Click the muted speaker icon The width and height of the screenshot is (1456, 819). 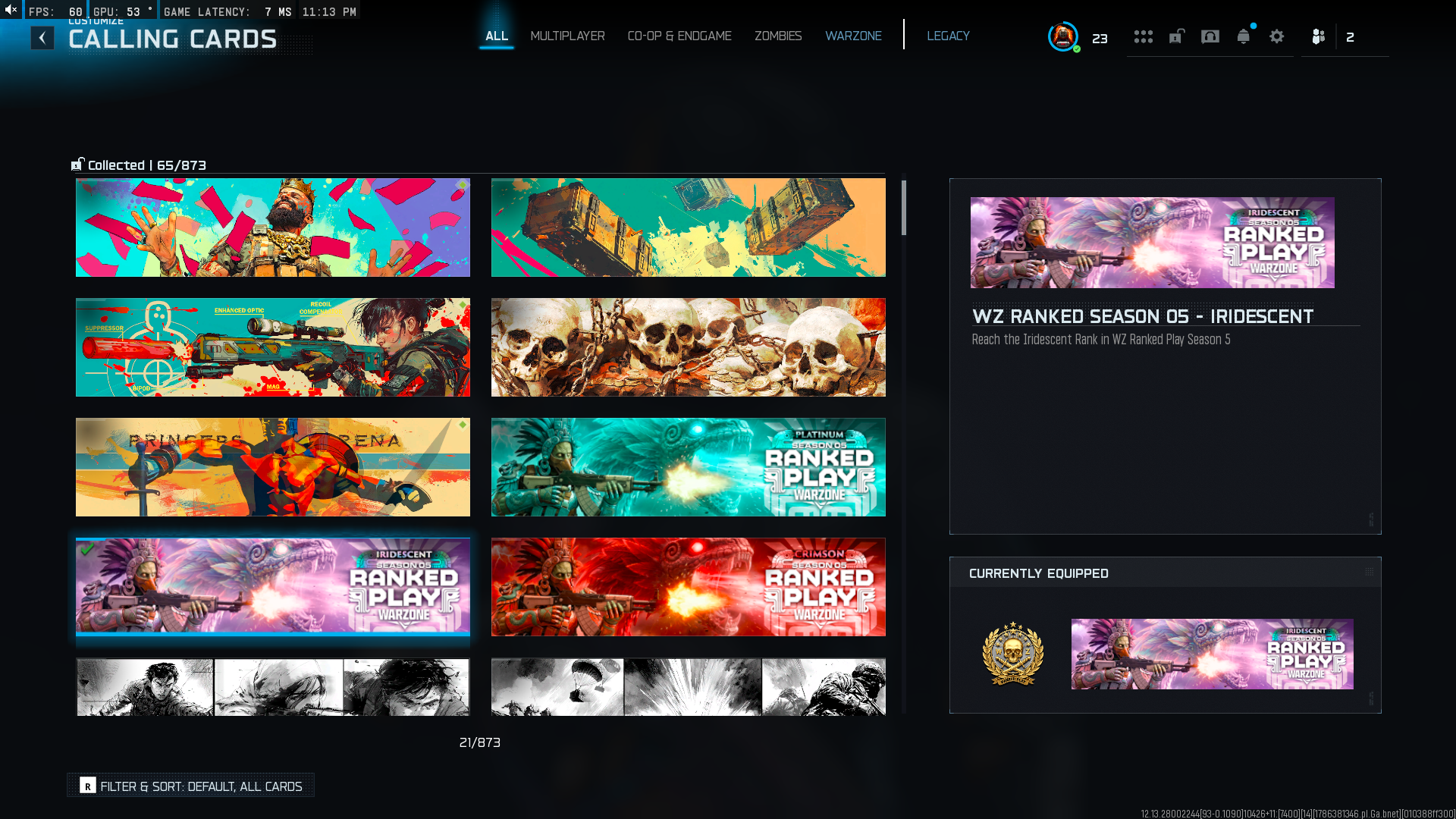11,10
